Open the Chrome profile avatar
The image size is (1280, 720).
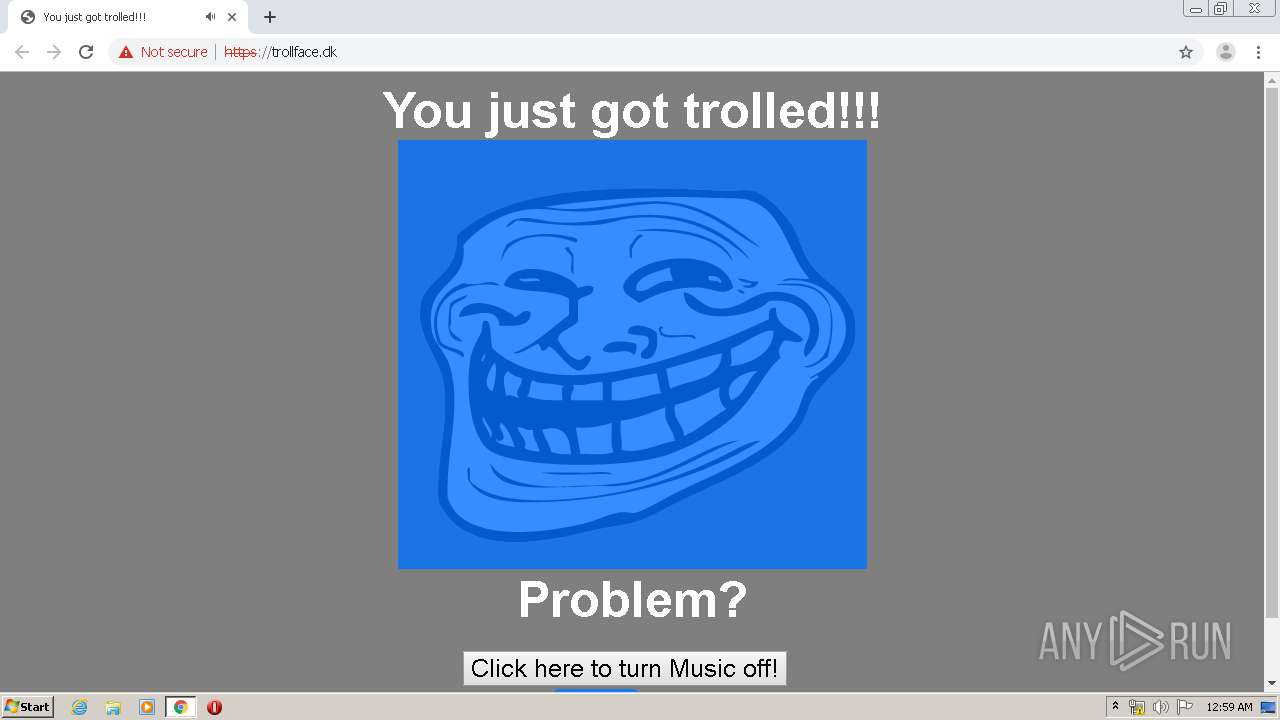coord(1225,52)
